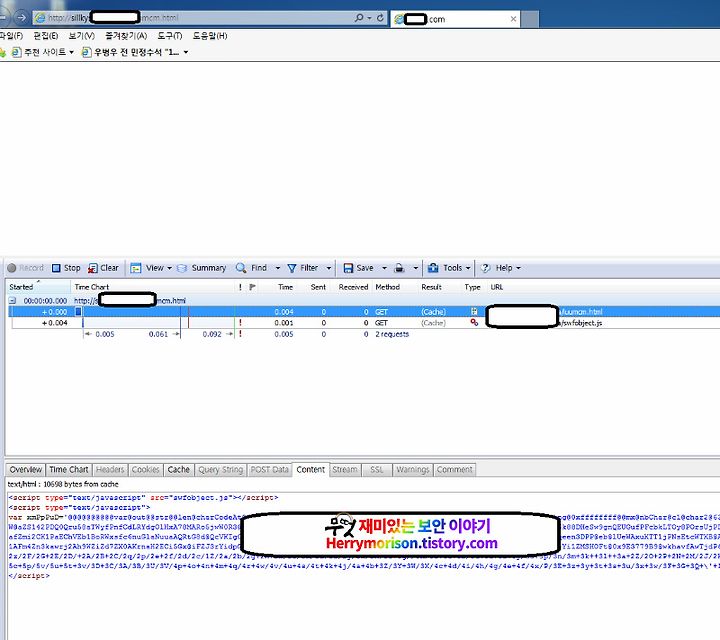Select the swfobject.js request row
Screen dimensions: 720x640
click(364, 323)
